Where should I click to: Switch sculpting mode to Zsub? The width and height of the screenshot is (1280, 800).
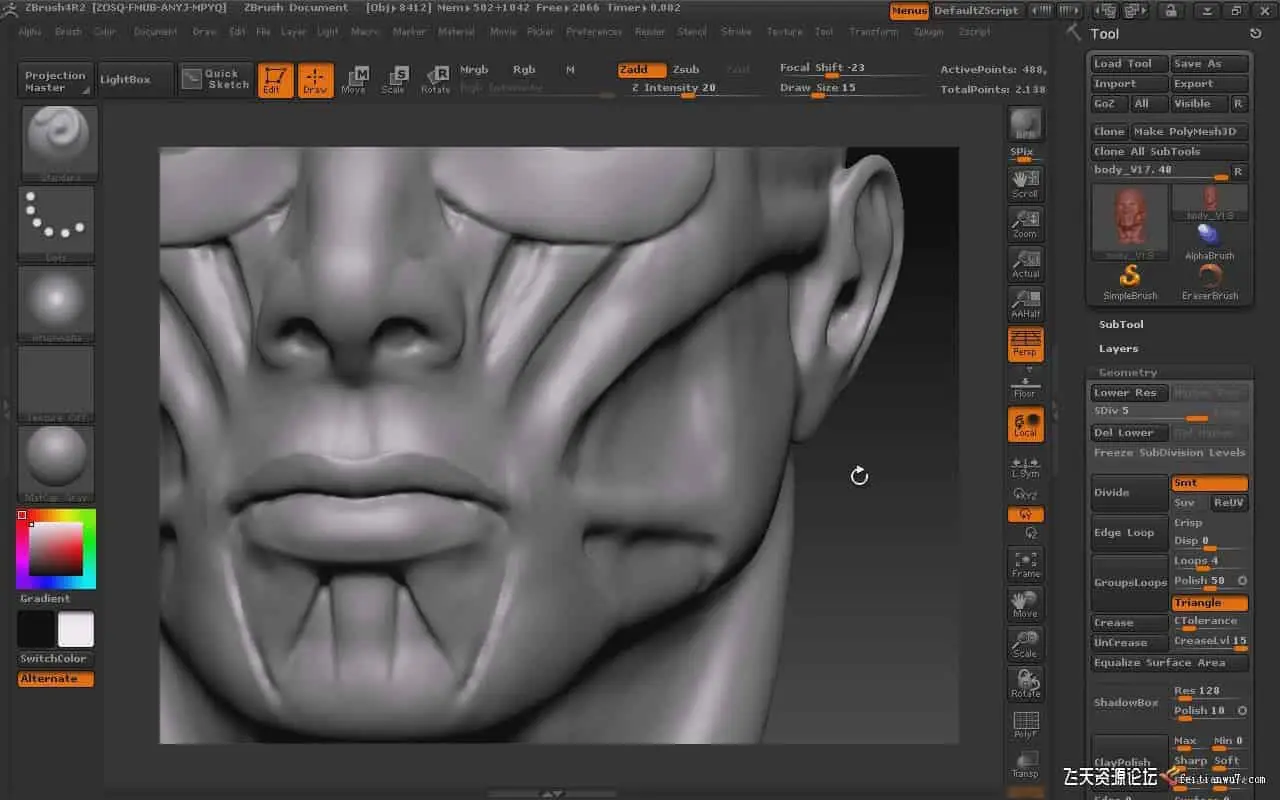pos(686,70)
